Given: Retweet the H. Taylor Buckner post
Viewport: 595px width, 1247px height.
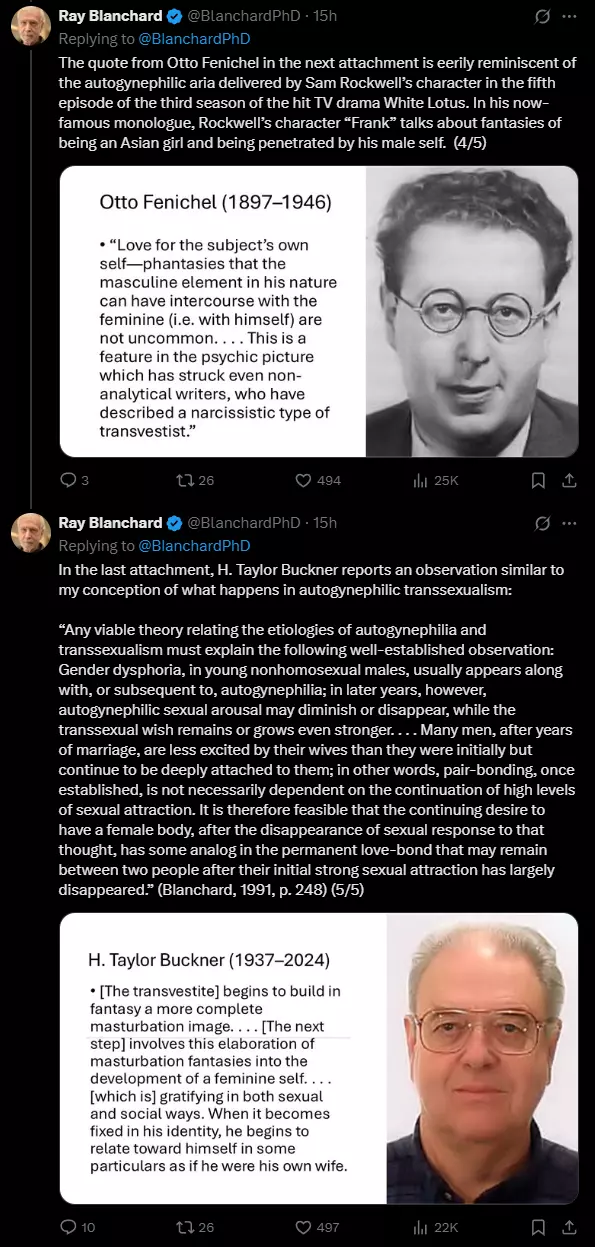Looking at the screenshot, I should click(195, 1227).
